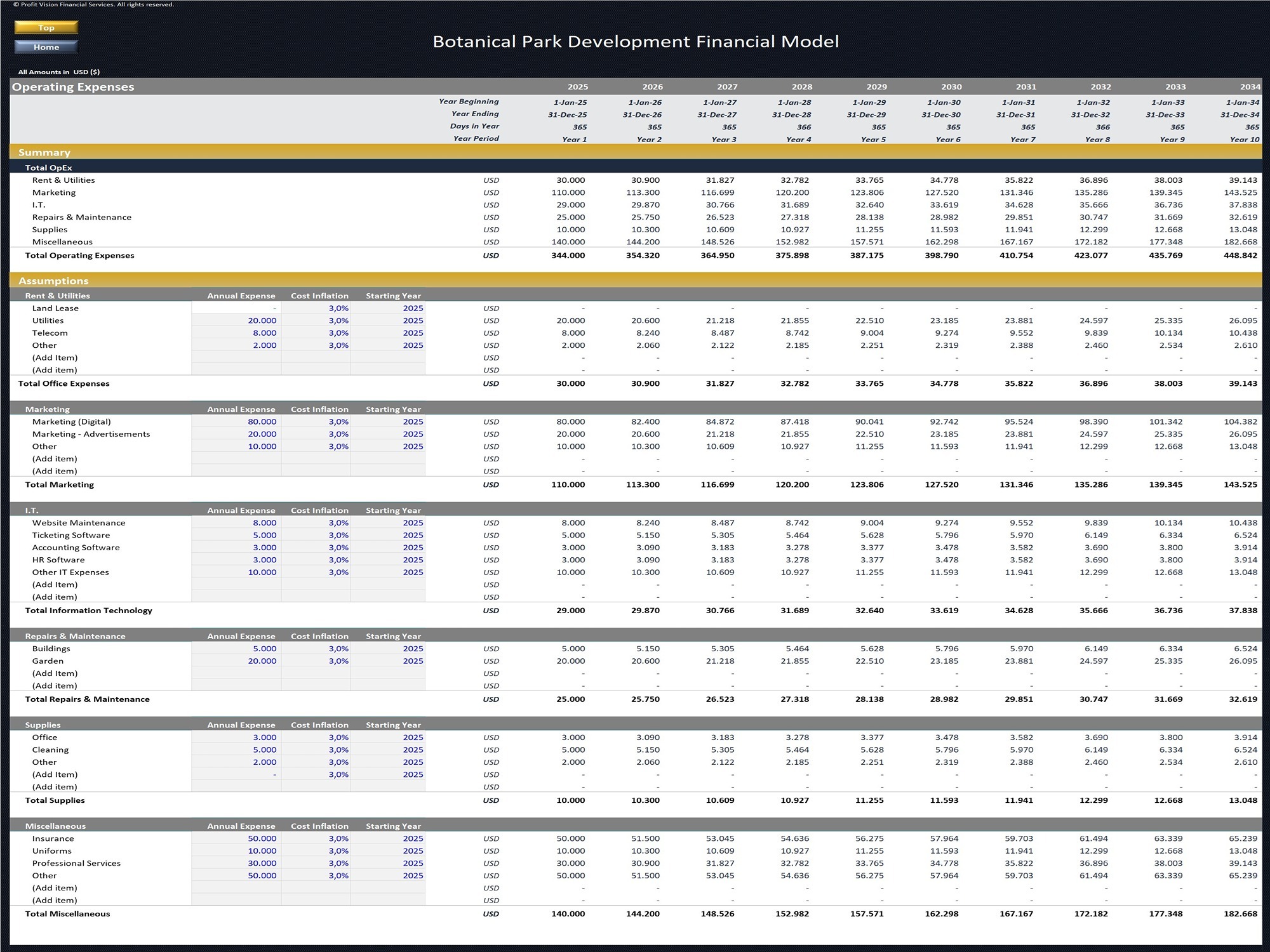Select Utilities annual expense cell 20.000
Image resolution: width=1270 pixels, height=952 pixels.
[236, 321]
